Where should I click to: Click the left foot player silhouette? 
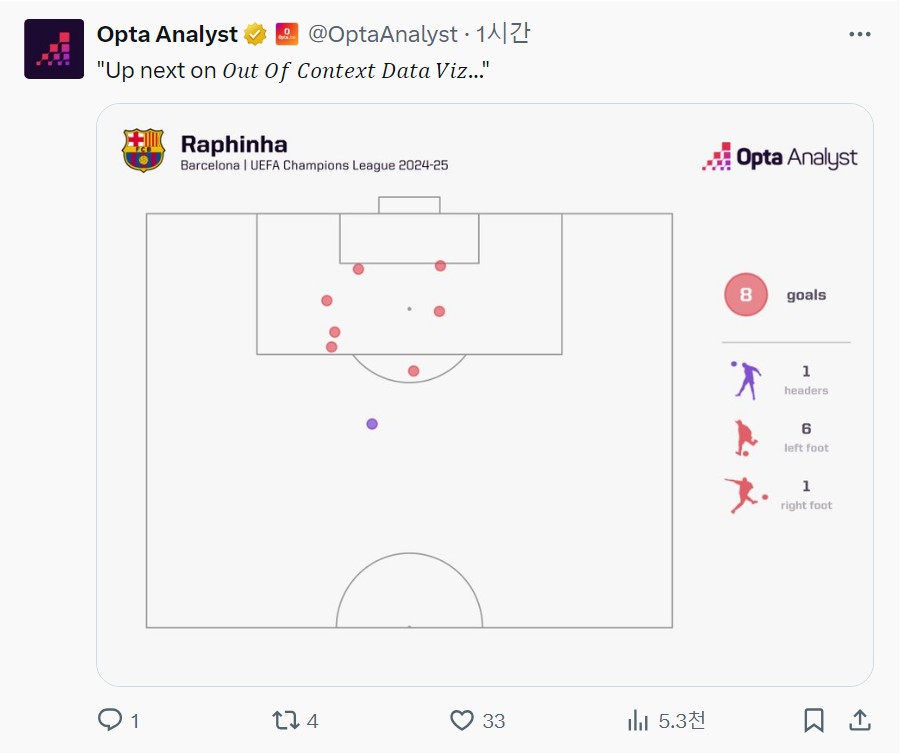pos(745,438)
